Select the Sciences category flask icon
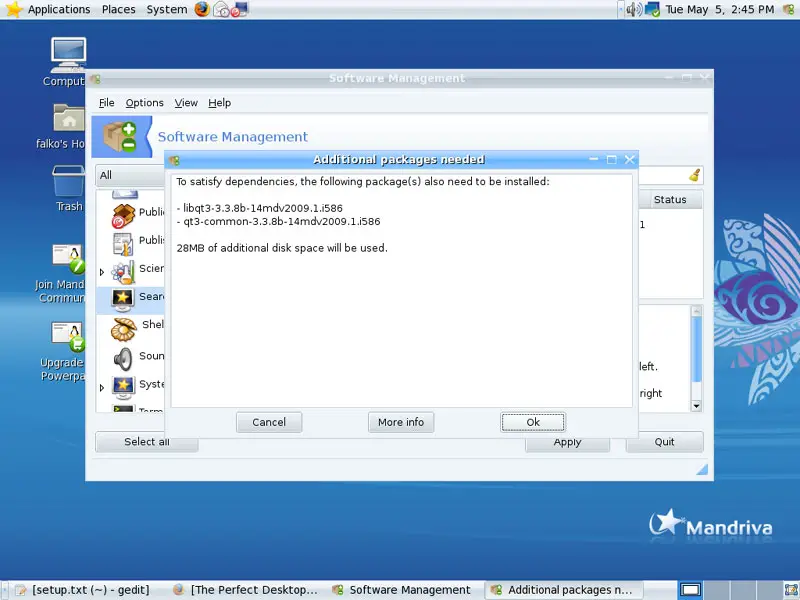 pyautogui.click(x=123, y=272)
